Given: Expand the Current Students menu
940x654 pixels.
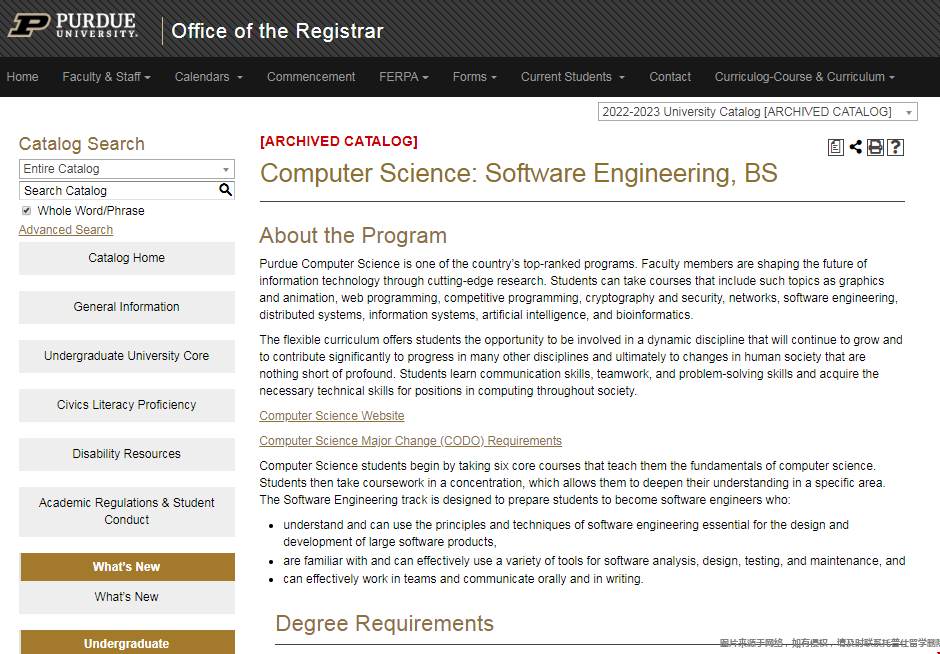Looking at the screenshot, I should pyautogui.click(x=573, y=77).
